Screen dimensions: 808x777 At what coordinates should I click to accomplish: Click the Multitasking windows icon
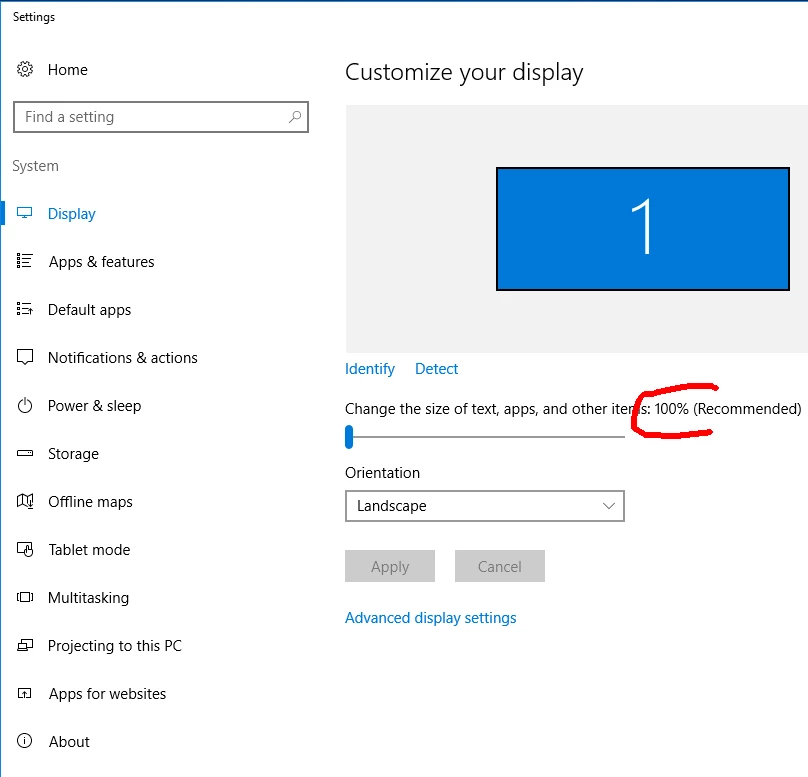[25, 597]
